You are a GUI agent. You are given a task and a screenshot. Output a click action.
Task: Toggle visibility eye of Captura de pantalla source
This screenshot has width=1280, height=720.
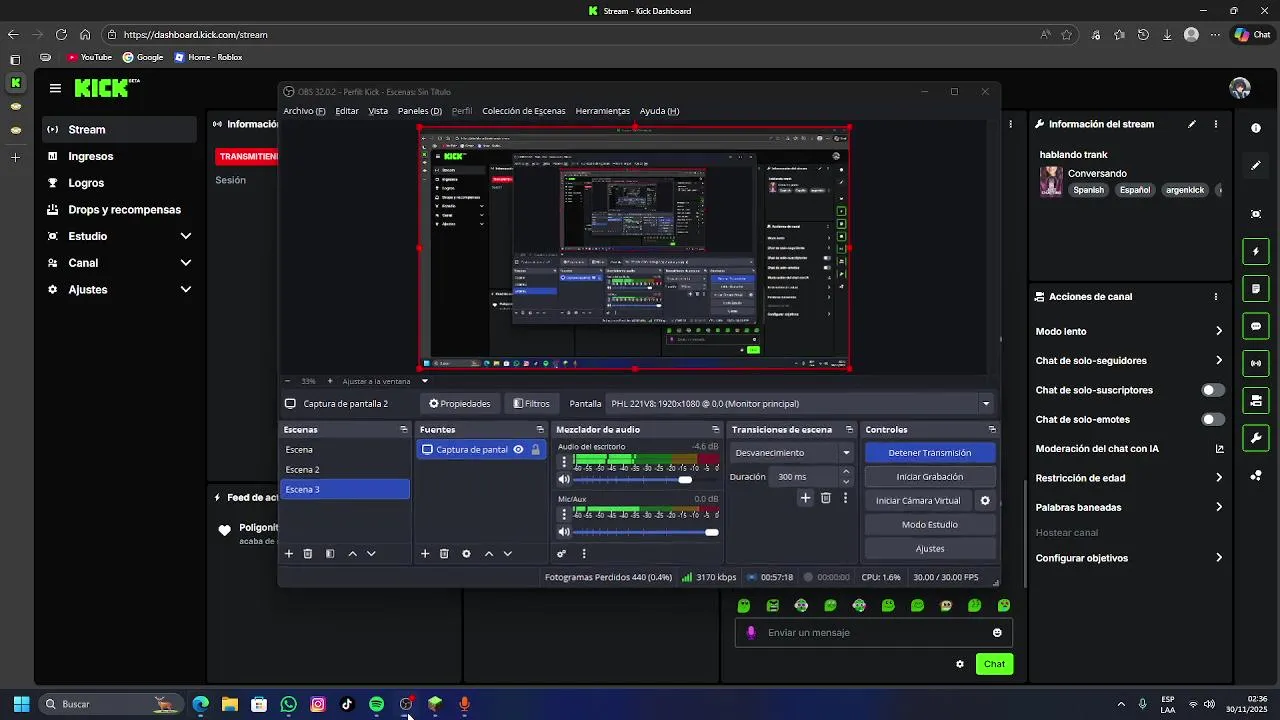[518, 450]
